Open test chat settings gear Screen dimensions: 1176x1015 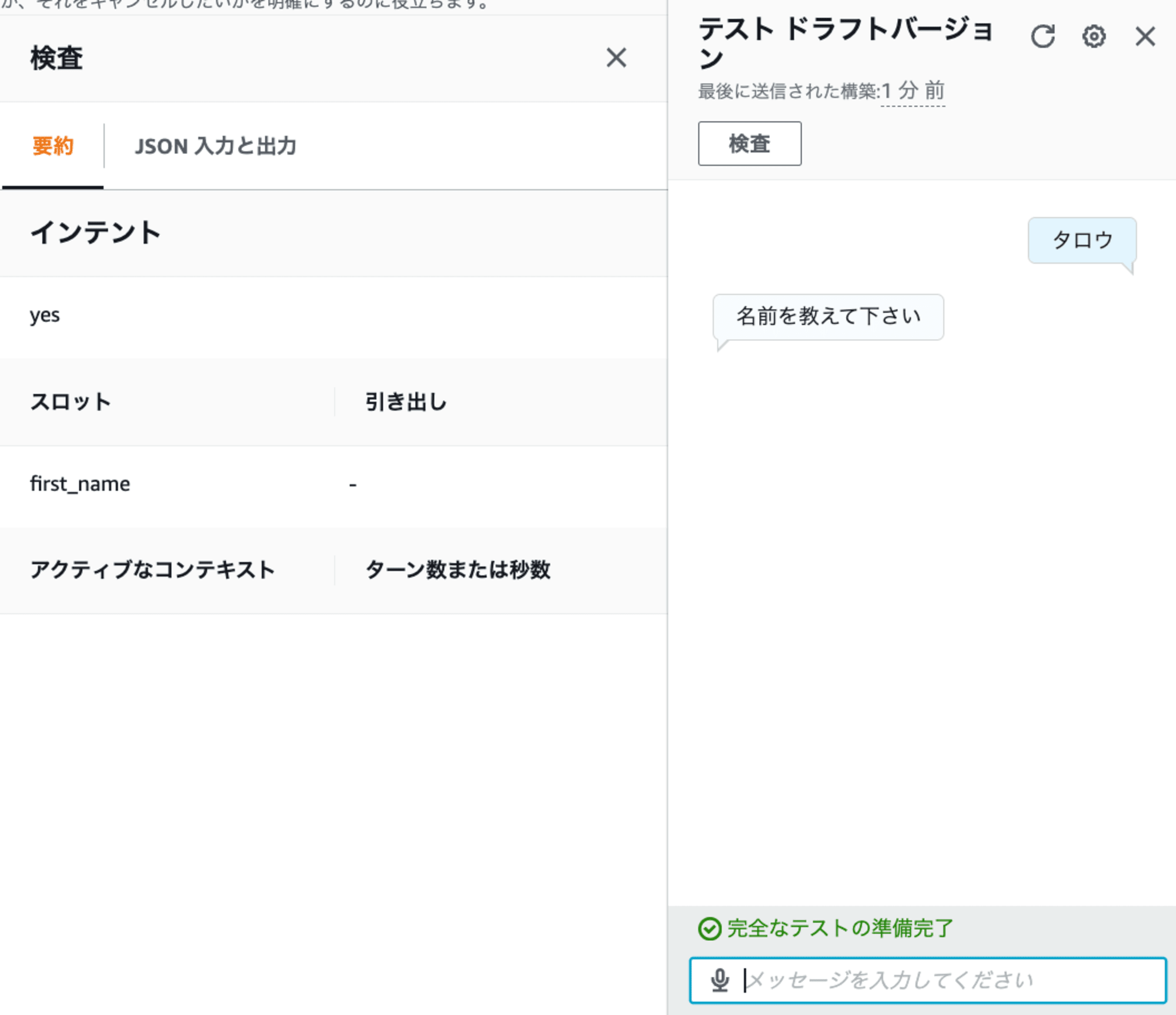point(1094,36)
